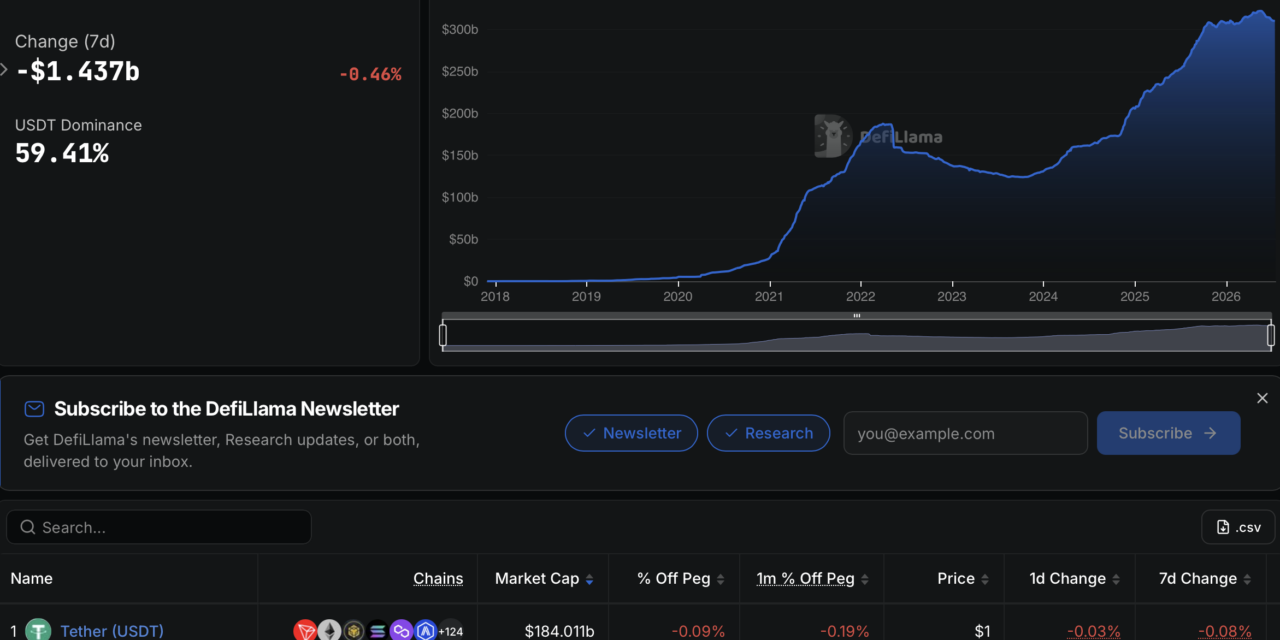This screenshot has height=640, width=1280.
Task: Click the envelope icon beside the newsletter heading
Action: [x=34, y=409]
